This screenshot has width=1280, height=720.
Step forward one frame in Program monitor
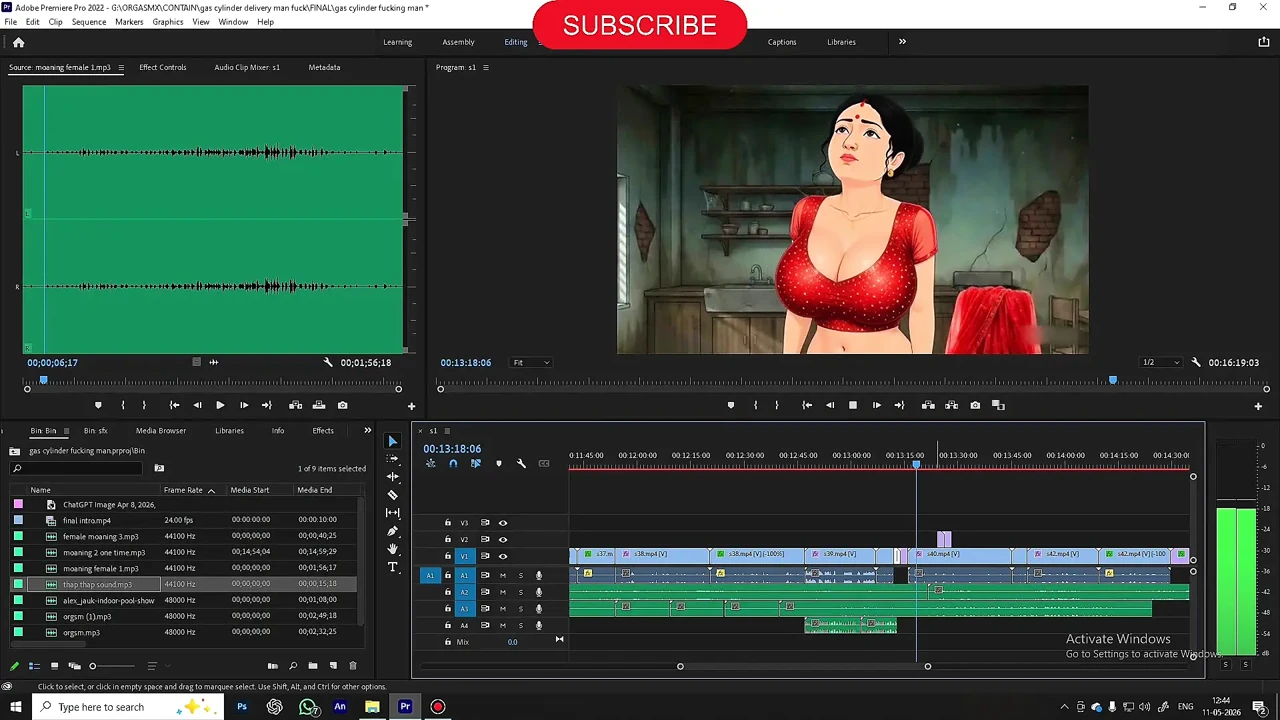pyautogui.click(x=876, y=405)
